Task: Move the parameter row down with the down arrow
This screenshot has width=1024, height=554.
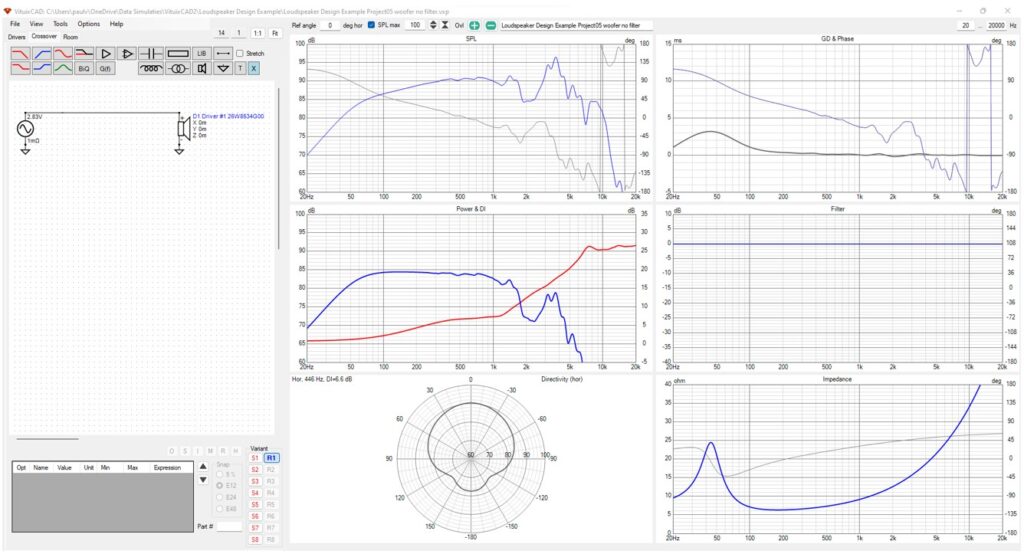Action: tap(203, 480)
